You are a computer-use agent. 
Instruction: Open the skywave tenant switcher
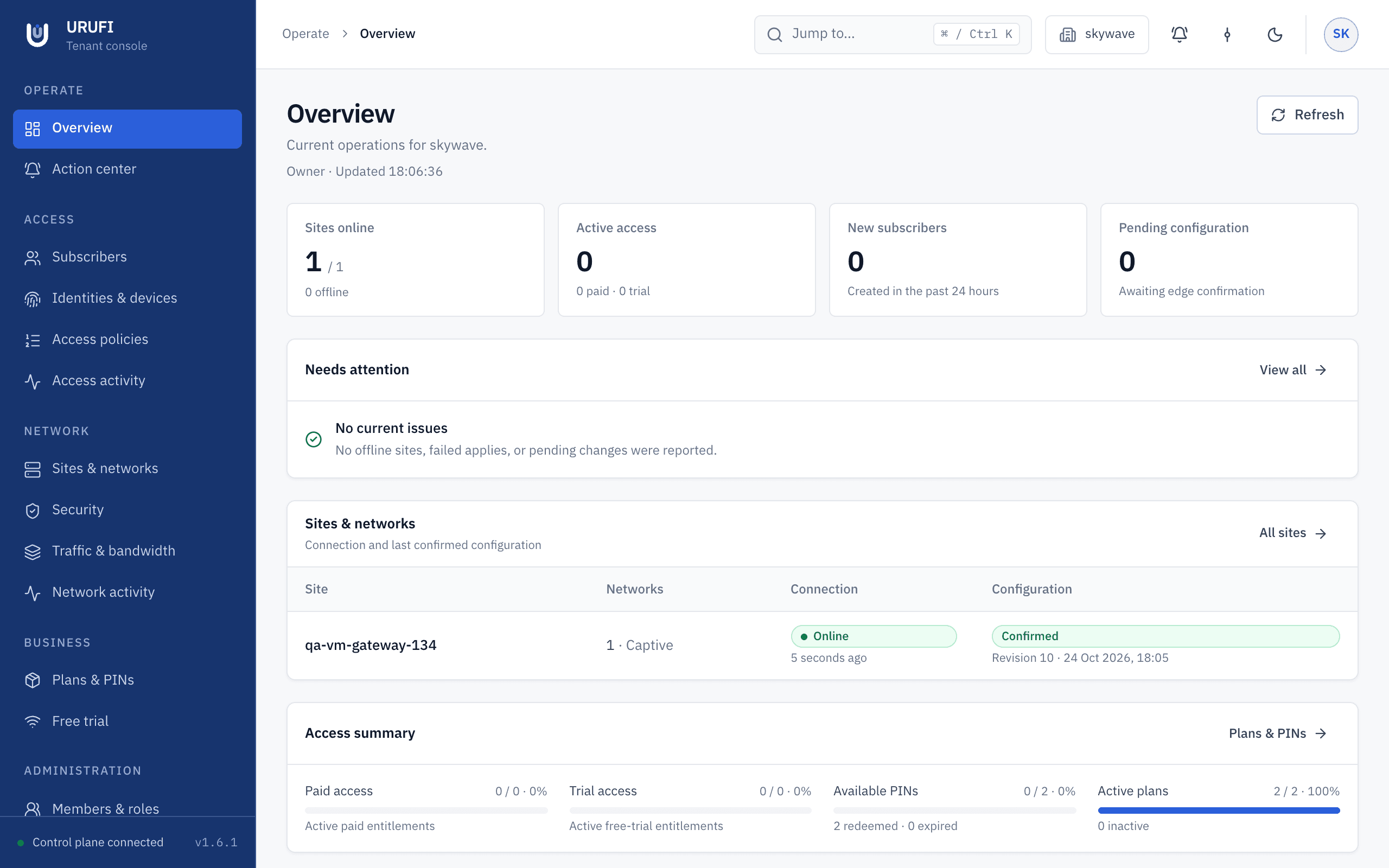(1096, 34)
